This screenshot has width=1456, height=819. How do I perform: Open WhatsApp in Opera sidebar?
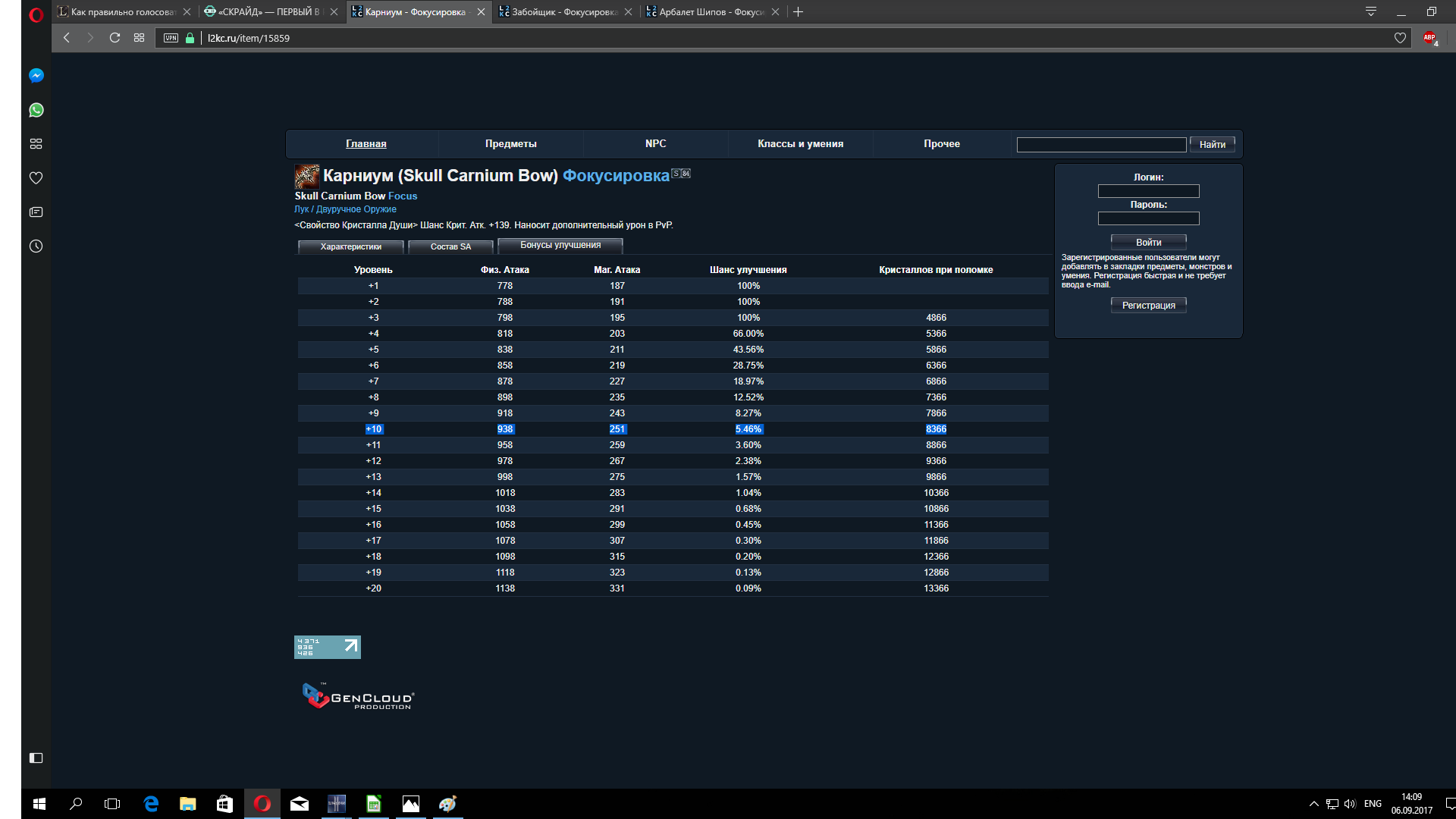click(x=36, y=110)
